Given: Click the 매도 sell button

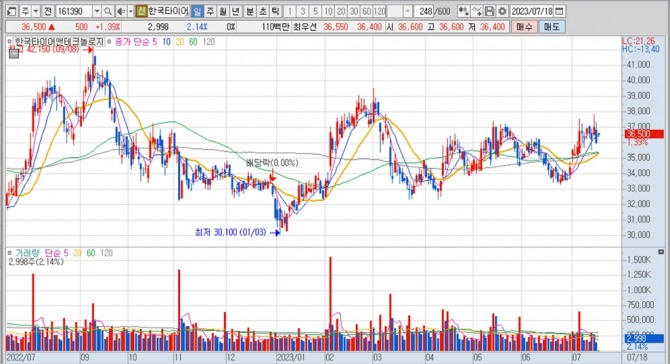Looking at the screenshot, I should (x=551, y=27).
